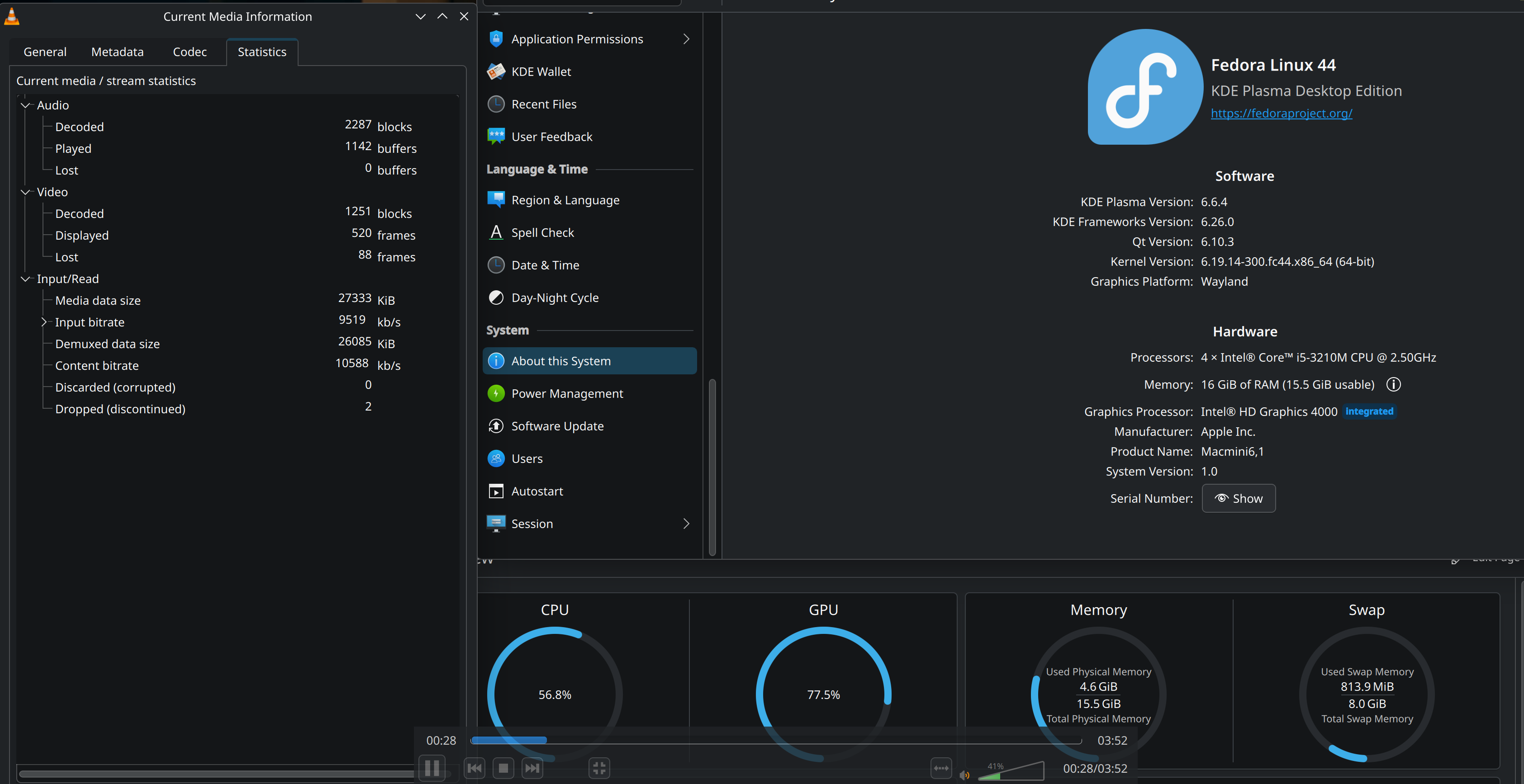This screenshot has width=1524, height=784.
Task: Click the VLC widen/extend controller icon
Action: tap(941, 768)
